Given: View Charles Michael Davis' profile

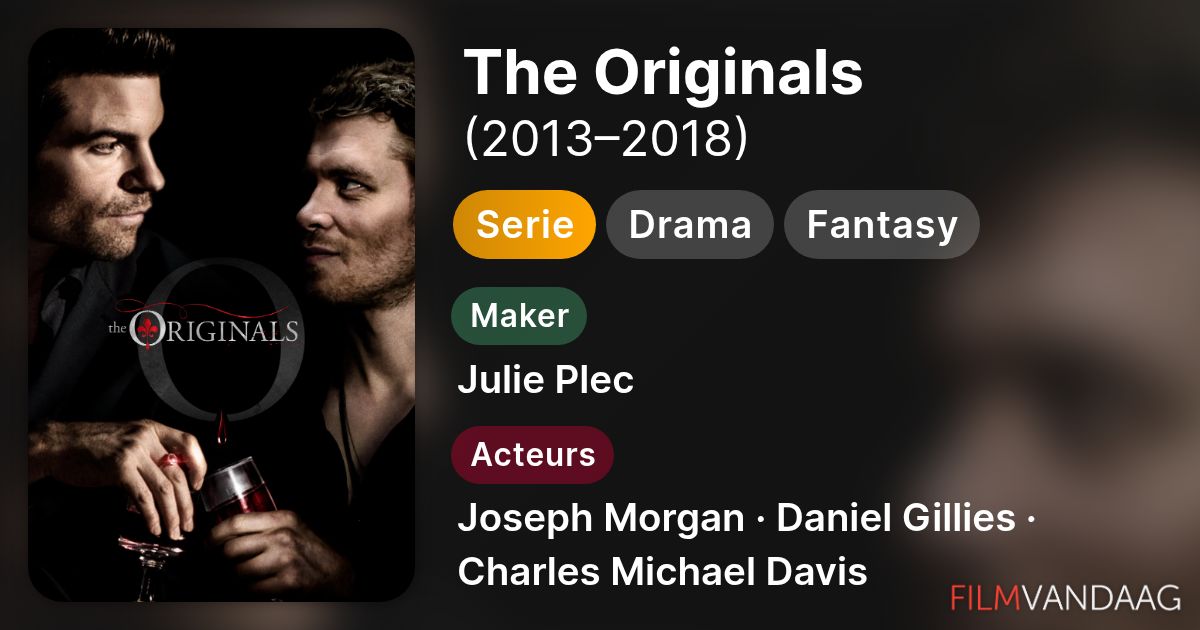Looking at the screenshot, I should point(662,571).
